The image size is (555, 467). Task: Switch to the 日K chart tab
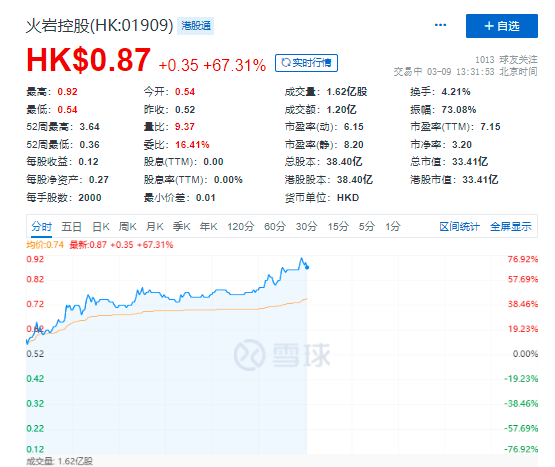[101, 227]
